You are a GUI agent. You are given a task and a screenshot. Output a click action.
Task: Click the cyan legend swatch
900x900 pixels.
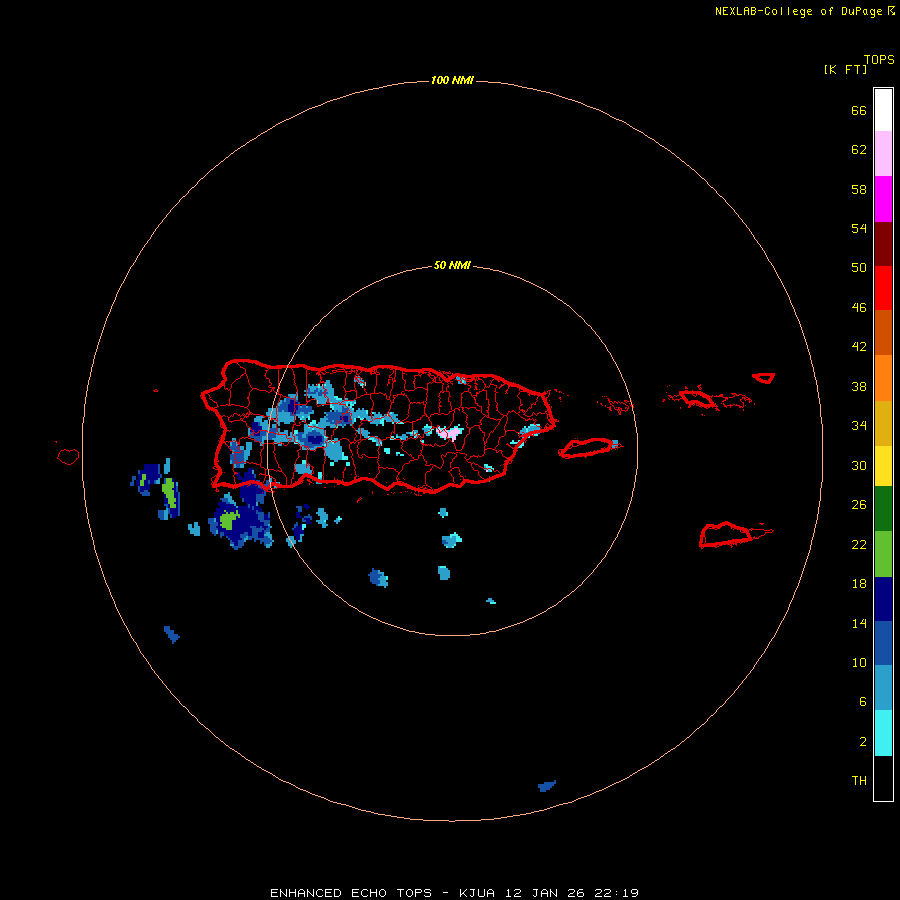(883, 733)
